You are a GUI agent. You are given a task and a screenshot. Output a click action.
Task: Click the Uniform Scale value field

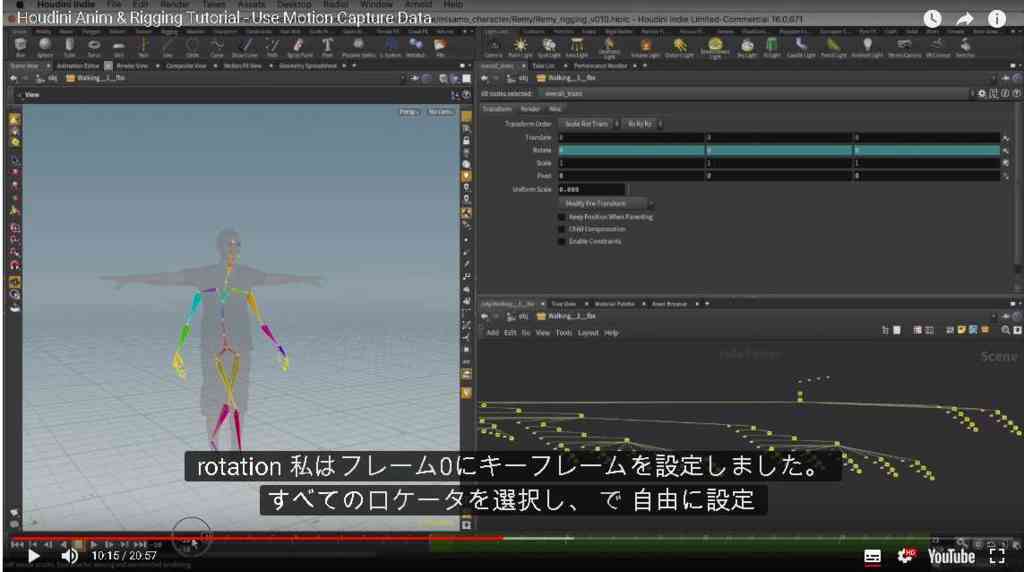(592, 189)
